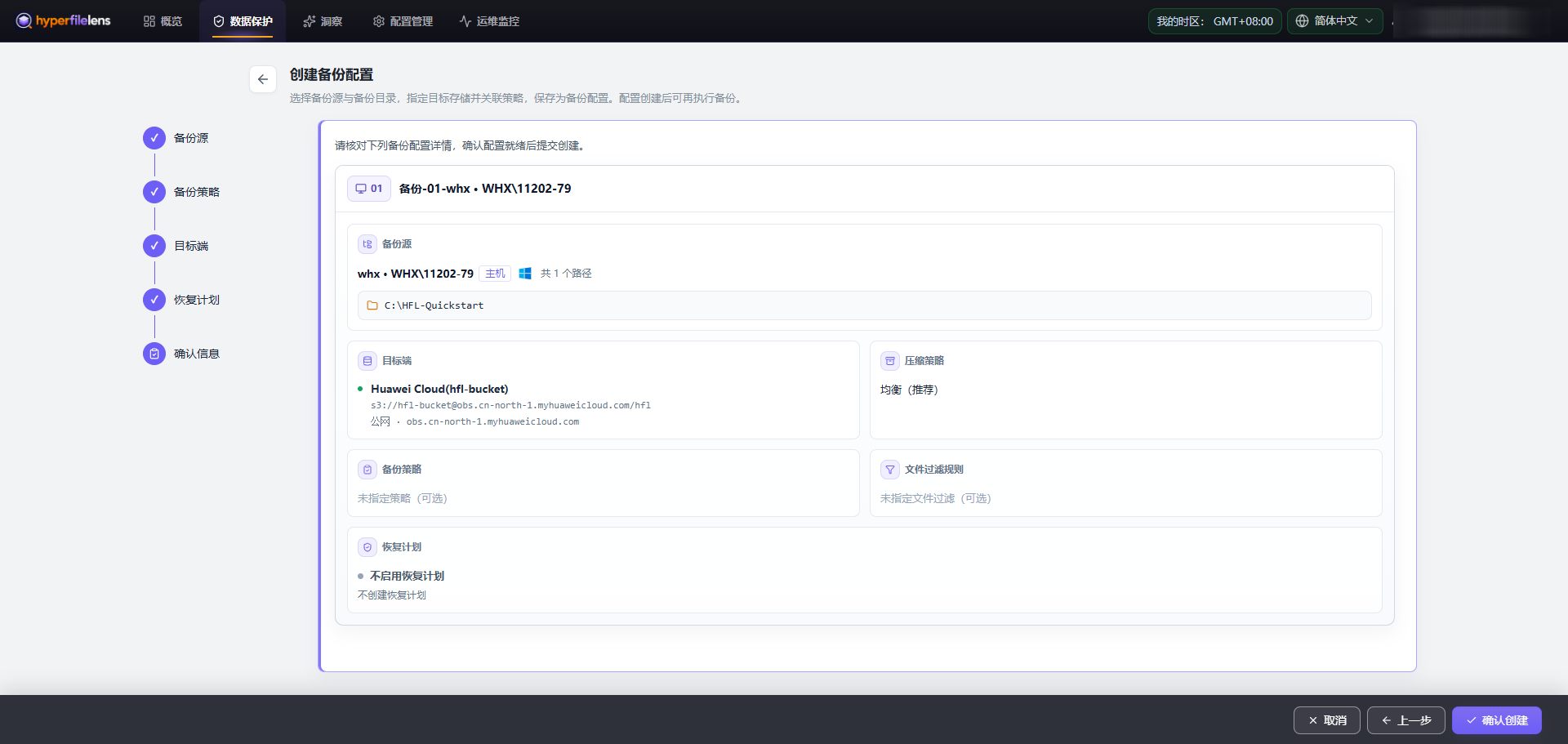The height and width of the screenshot is (744, 1568).
Task: Click the 恢复计划 shield icon
Action: 367,547
